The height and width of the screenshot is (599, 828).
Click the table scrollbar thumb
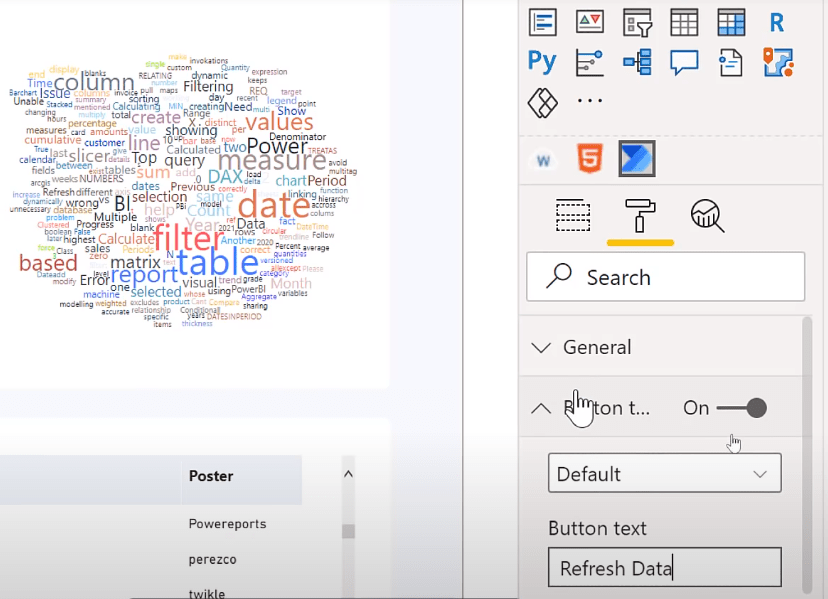pos(348,531)
